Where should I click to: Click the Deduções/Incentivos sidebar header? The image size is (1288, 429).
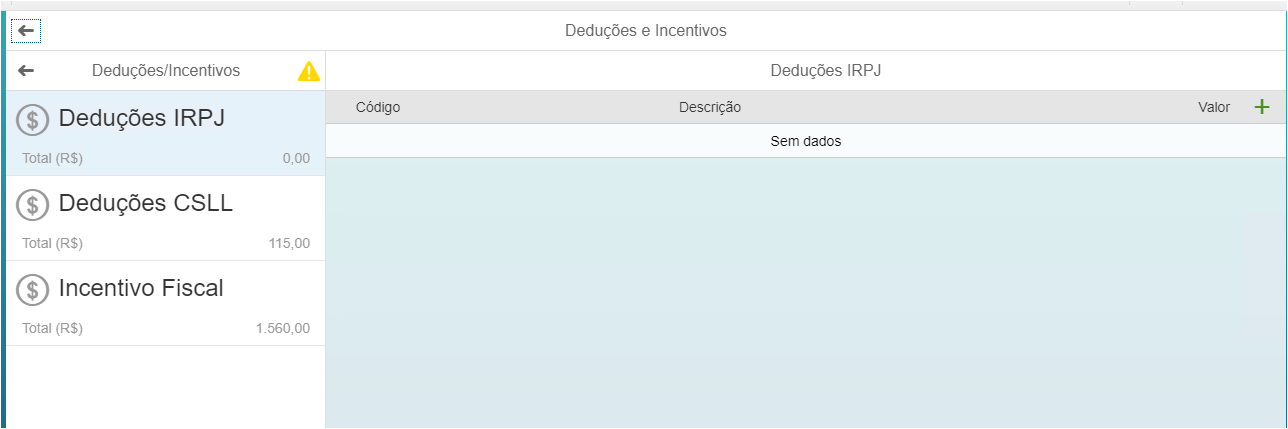click(x=166, y=71)
